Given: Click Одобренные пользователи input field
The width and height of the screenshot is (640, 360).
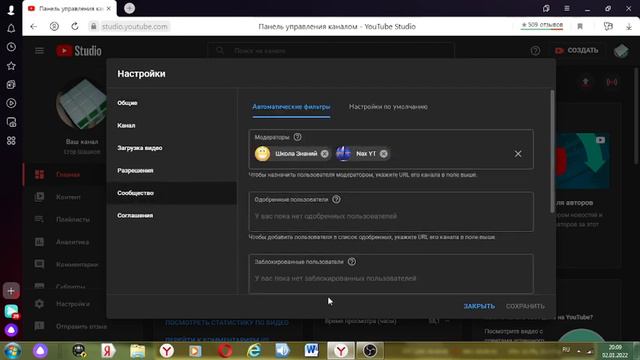Looking at the screenshot, I should pyautogui.click(x=391, y=212).
